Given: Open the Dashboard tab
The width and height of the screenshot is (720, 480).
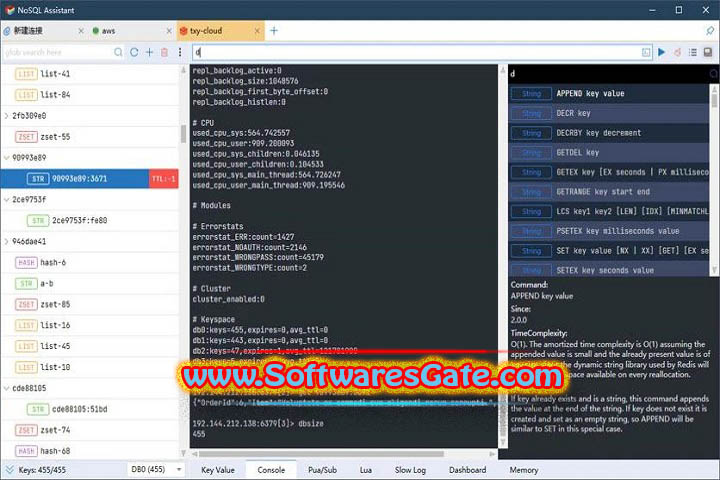Looking at the screenshot, I should (x=467, y=470).
